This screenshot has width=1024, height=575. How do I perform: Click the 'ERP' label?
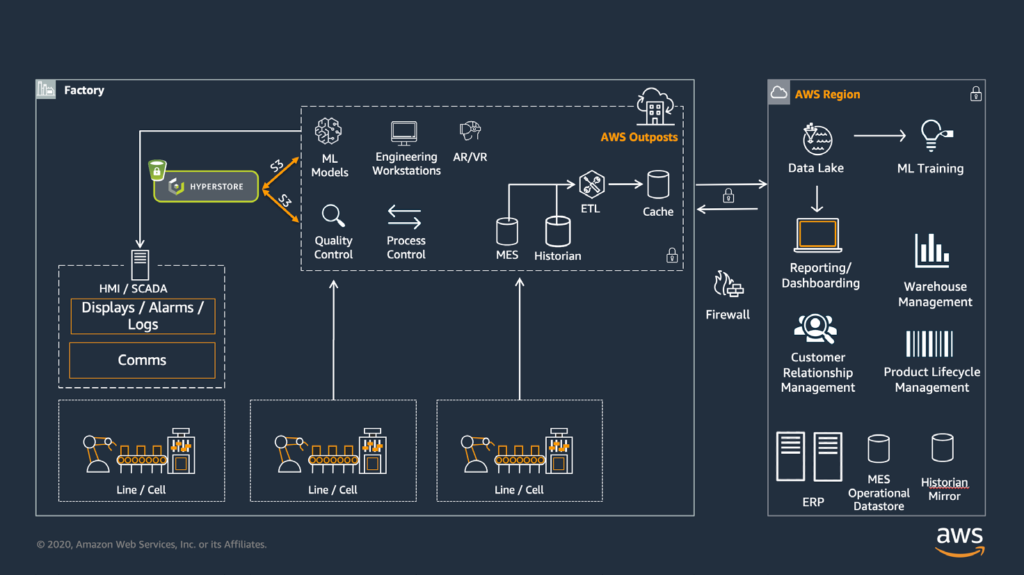[x=813, y=502]
